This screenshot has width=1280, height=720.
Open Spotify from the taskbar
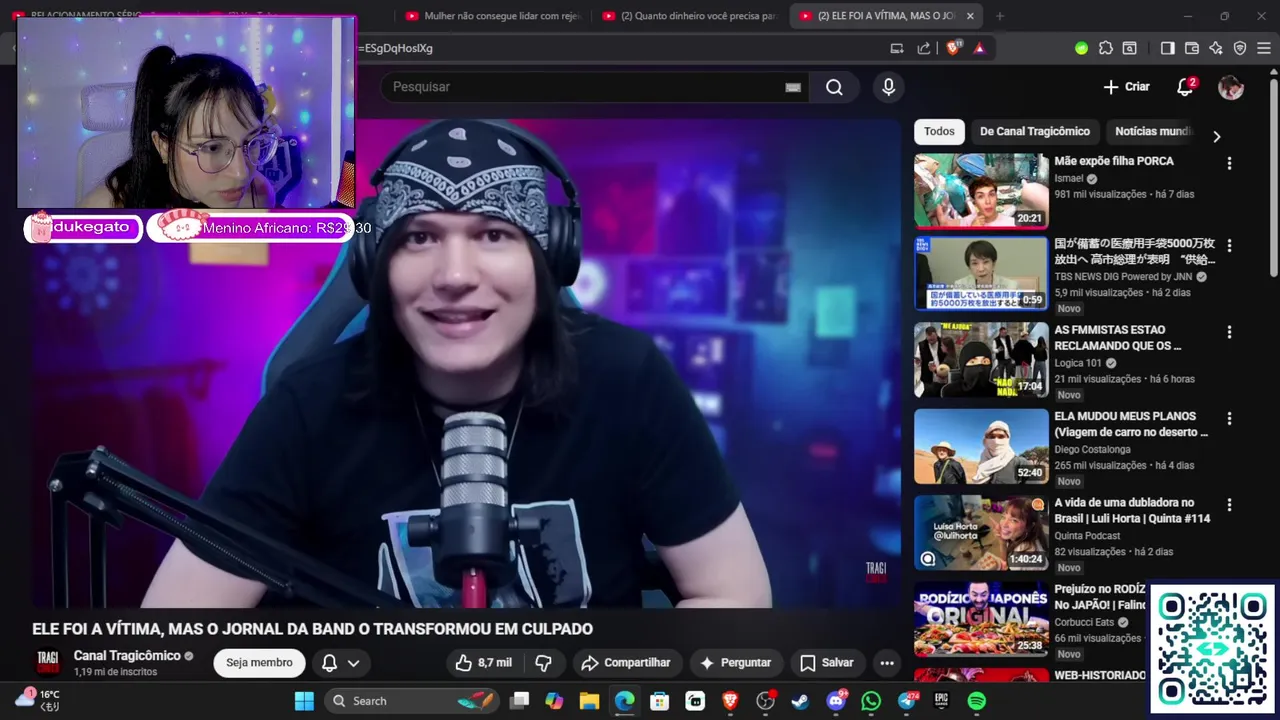point(977,701)
